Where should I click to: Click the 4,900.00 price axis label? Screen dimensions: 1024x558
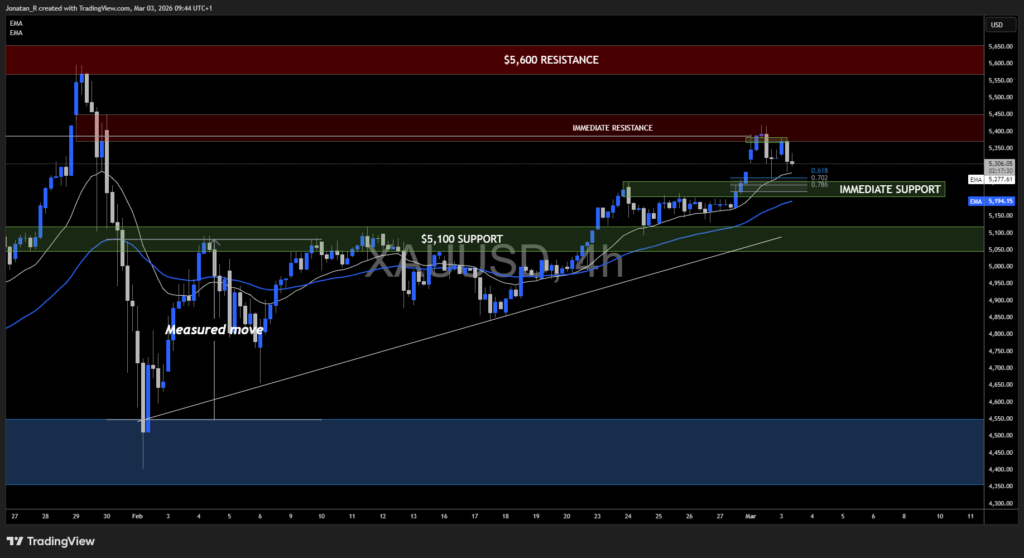[1000, 301]
